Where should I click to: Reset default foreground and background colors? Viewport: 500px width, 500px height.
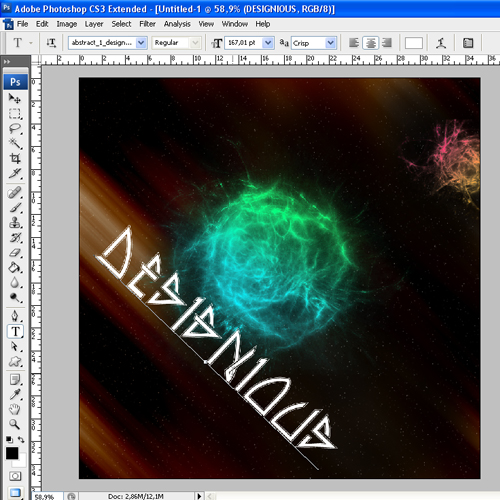9,440
